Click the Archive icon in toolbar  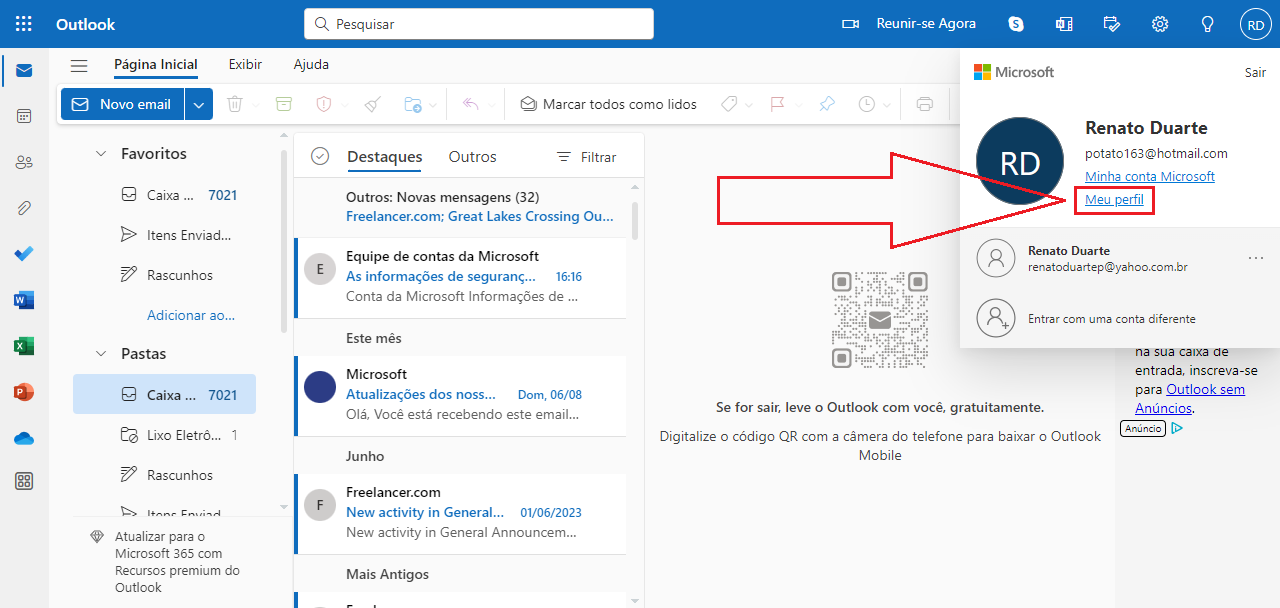[284, 104]
